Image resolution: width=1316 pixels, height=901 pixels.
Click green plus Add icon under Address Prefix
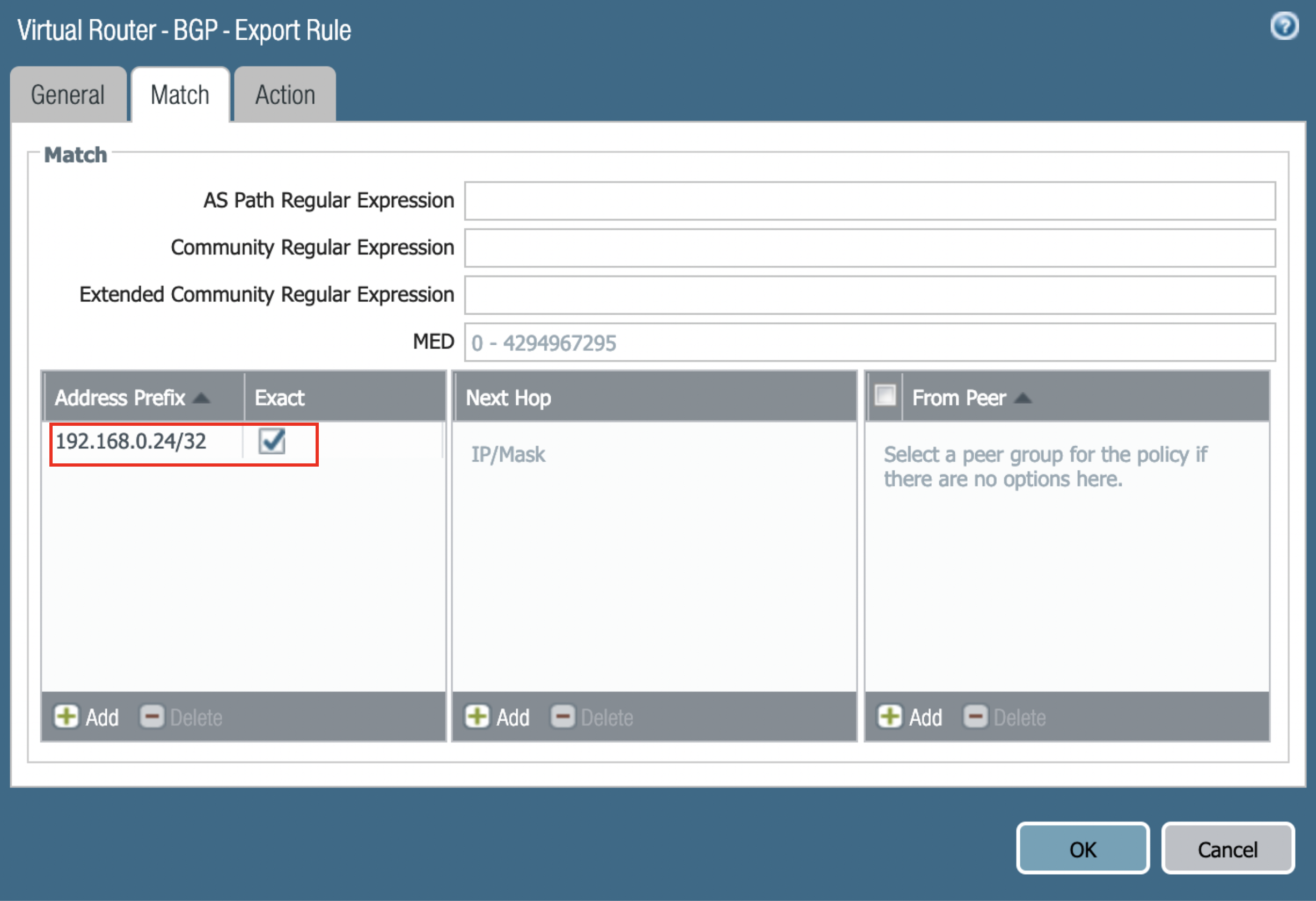tap(66, 717)
